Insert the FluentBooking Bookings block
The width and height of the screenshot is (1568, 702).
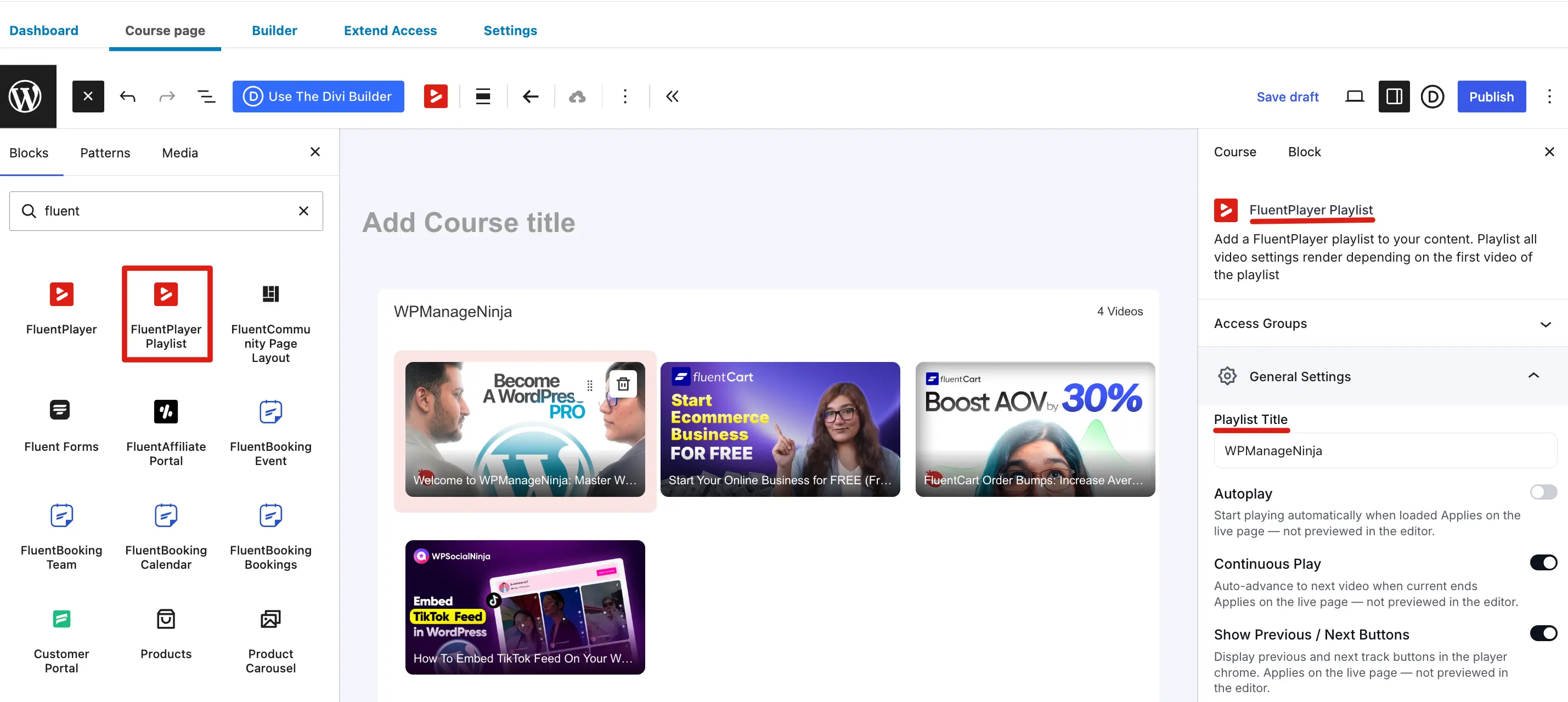click(x=271, y=536)
